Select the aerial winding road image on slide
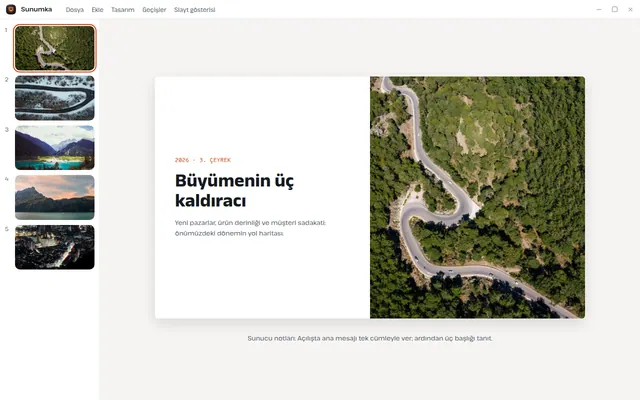 point(477,198)
